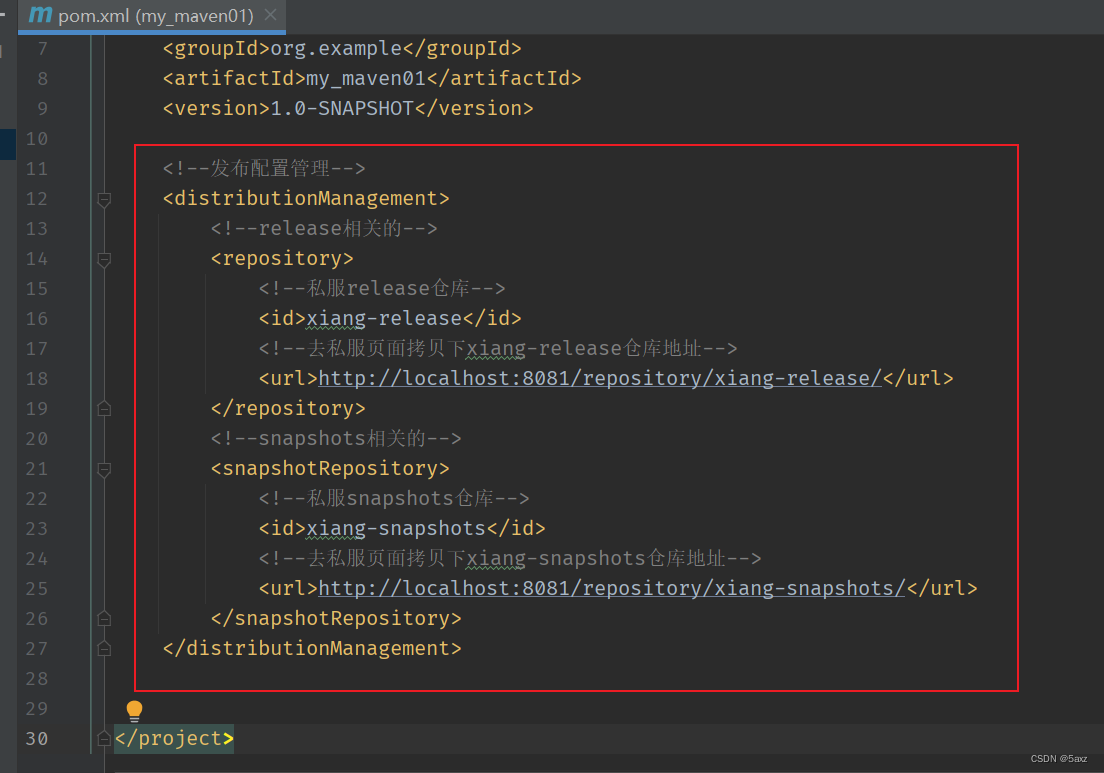Click line number 18 in gutter
Image resolution: width=1104 pixels, height=773 pixels.
[x=37, y=379]
